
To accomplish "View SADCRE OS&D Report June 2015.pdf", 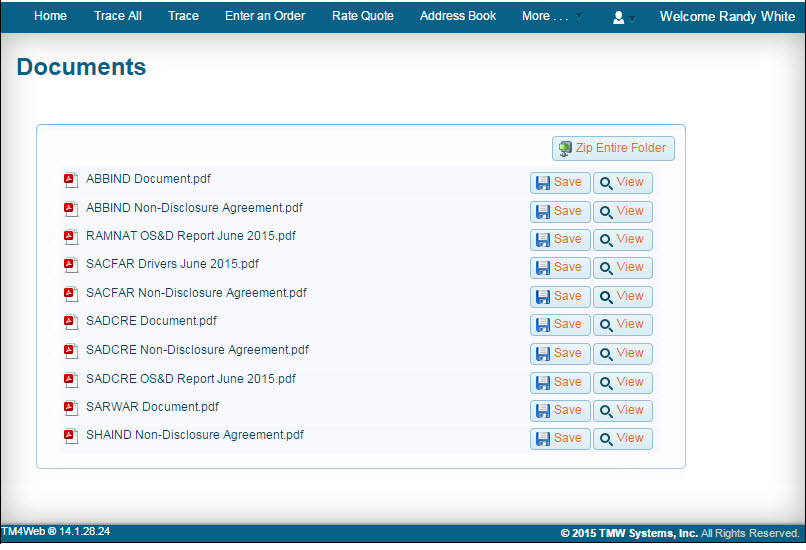I will coord(622,382).
